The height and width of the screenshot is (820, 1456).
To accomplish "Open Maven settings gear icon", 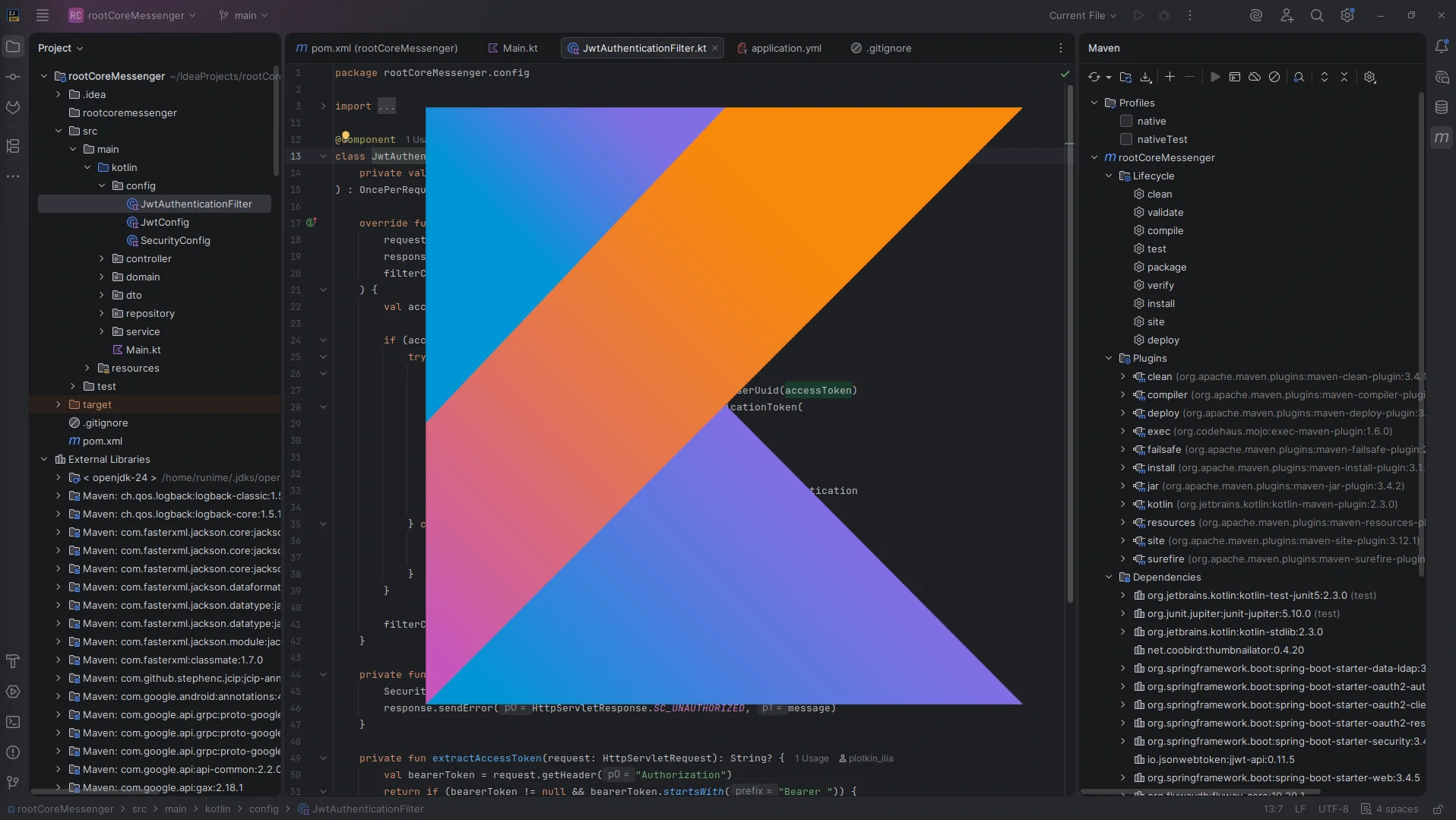I will coord(1370,77).
